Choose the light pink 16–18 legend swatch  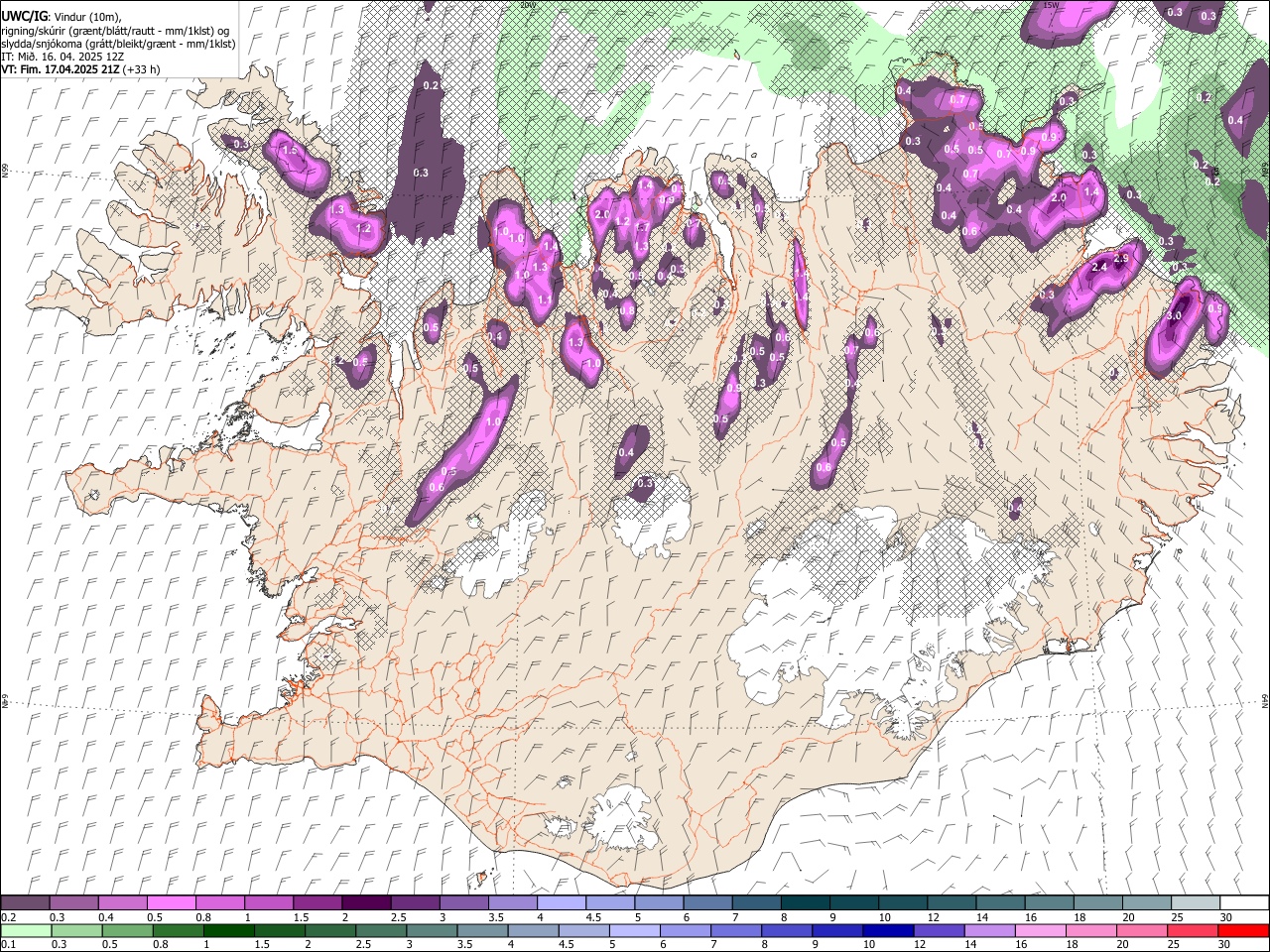1040,931
